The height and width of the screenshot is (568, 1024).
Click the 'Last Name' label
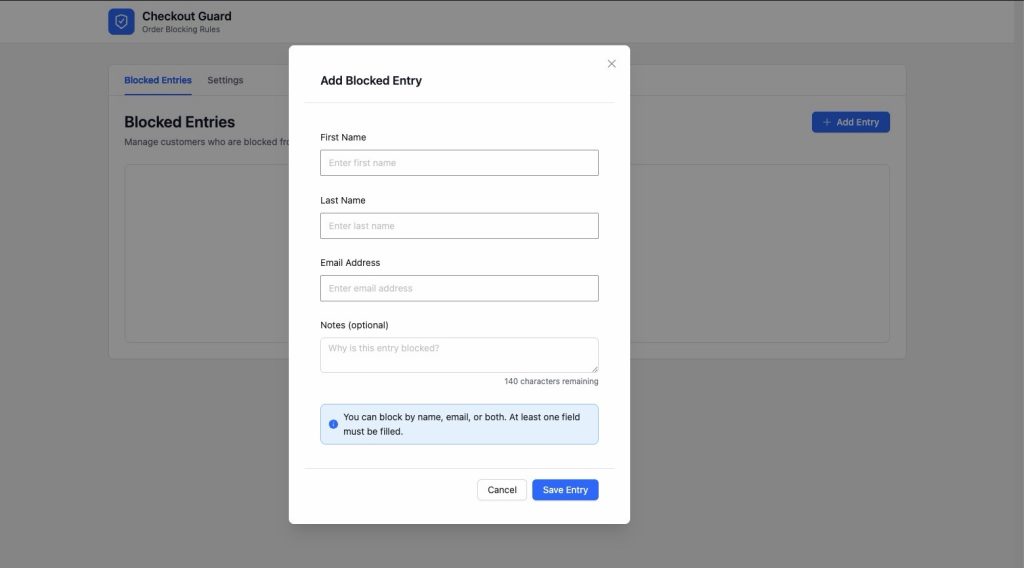tap(343, 200)
